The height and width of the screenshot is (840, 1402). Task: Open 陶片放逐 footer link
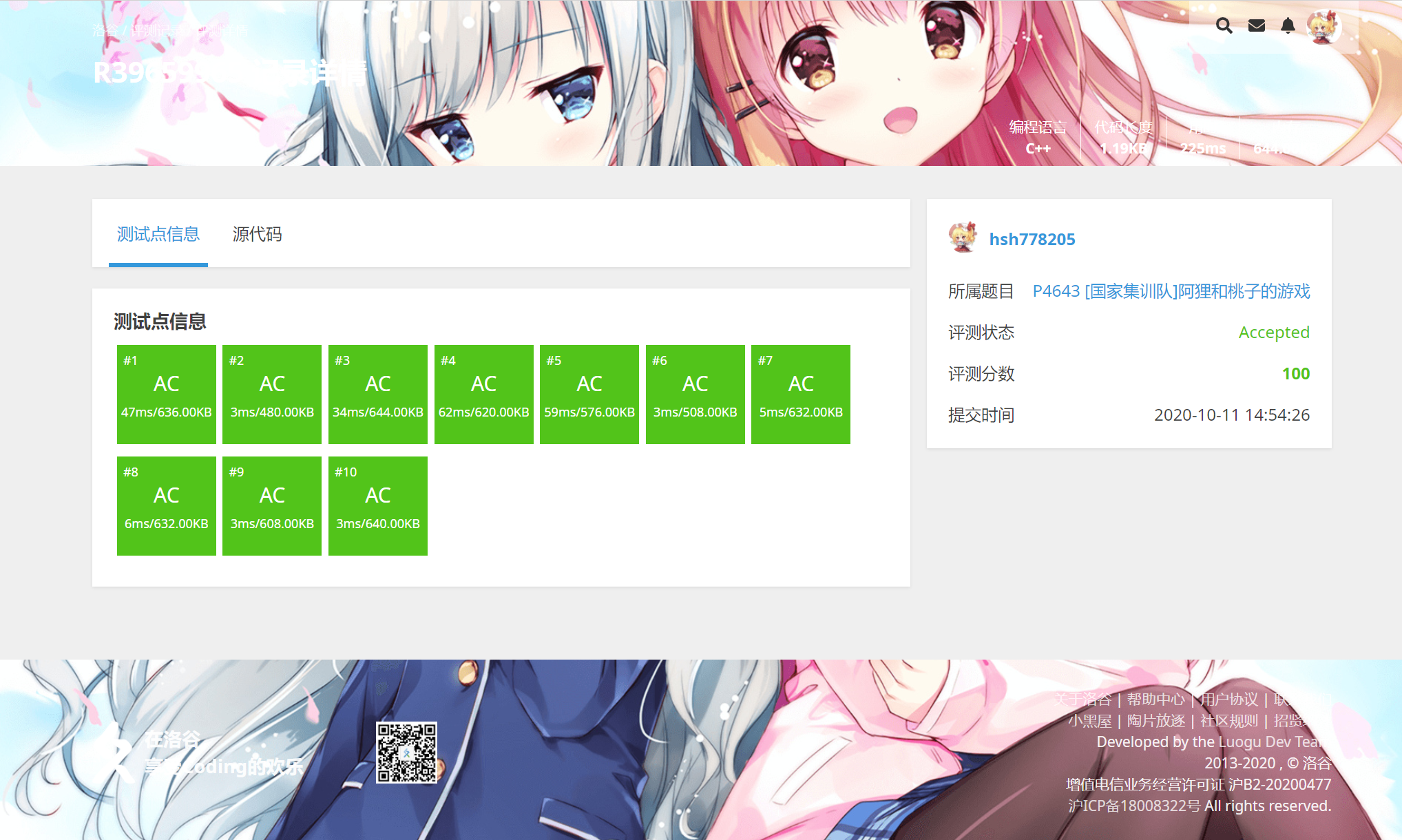pyautogui.click(x=1155, y=721)
